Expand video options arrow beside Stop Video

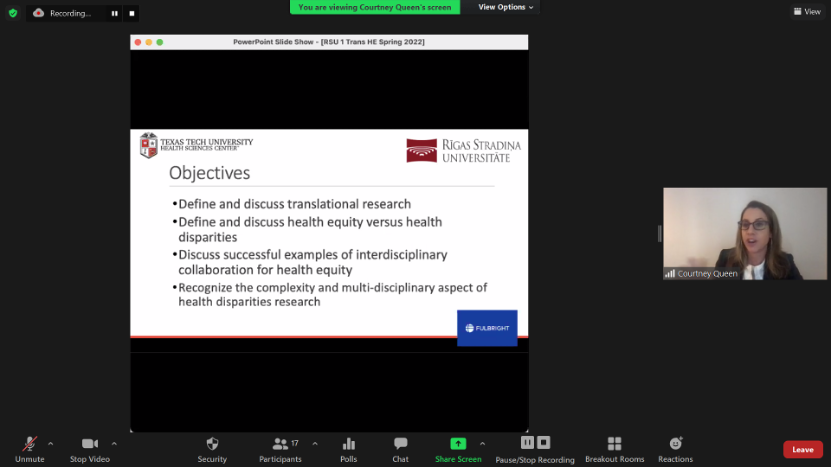tap(114, 443)
